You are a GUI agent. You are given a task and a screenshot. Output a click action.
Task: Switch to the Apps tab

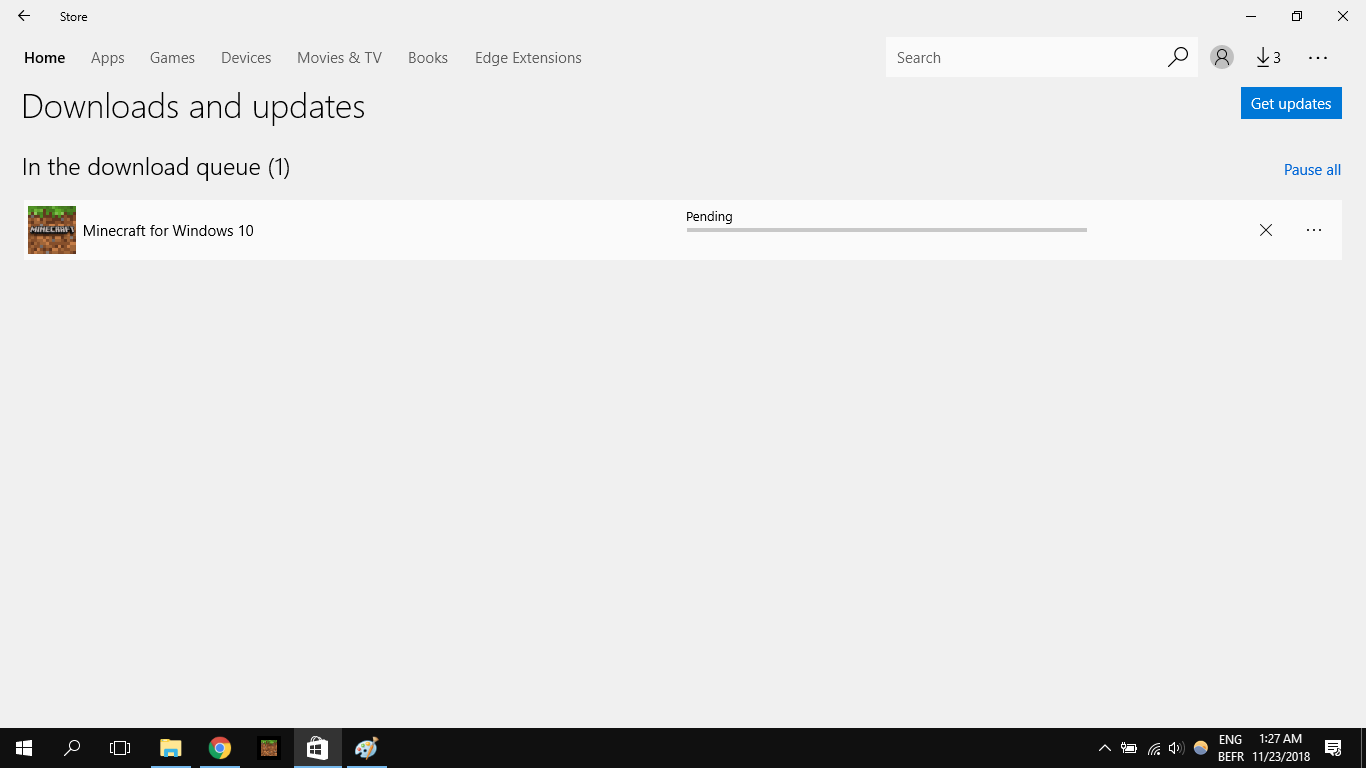108,58
